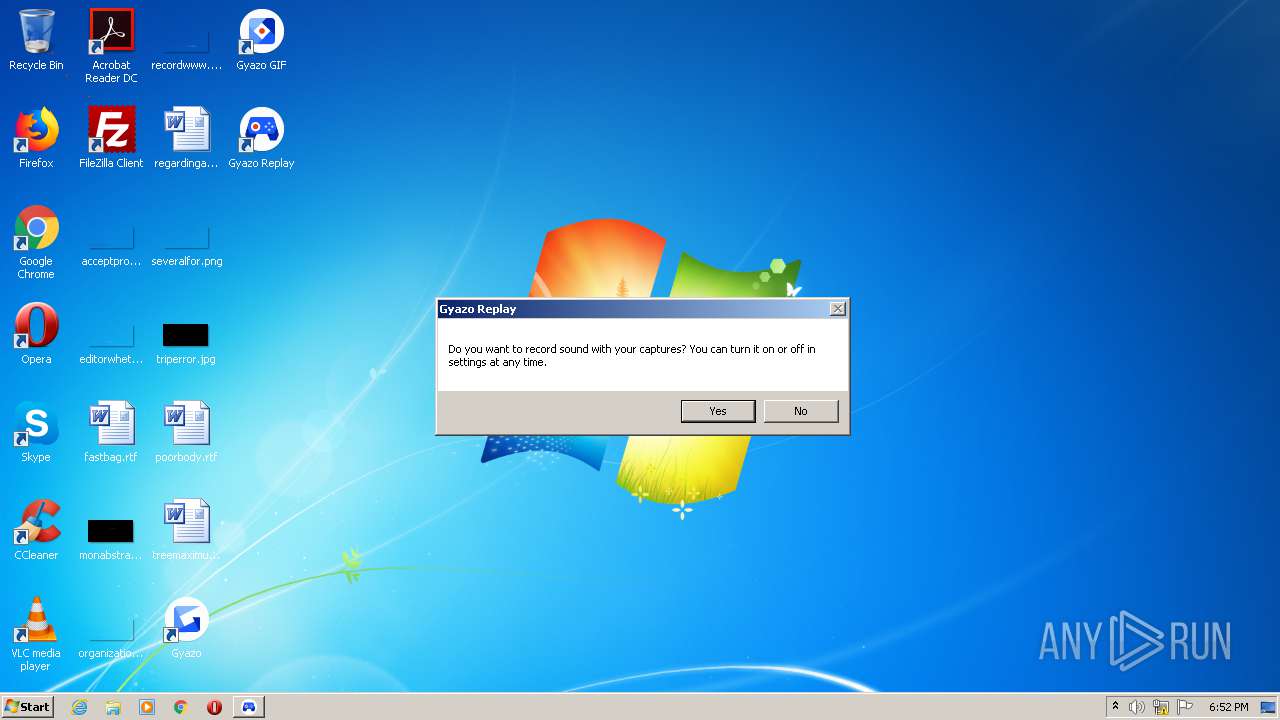Select the Gyazo desktop shortcut
Screen dimensions: 1280x720
(x=186, y=628)
